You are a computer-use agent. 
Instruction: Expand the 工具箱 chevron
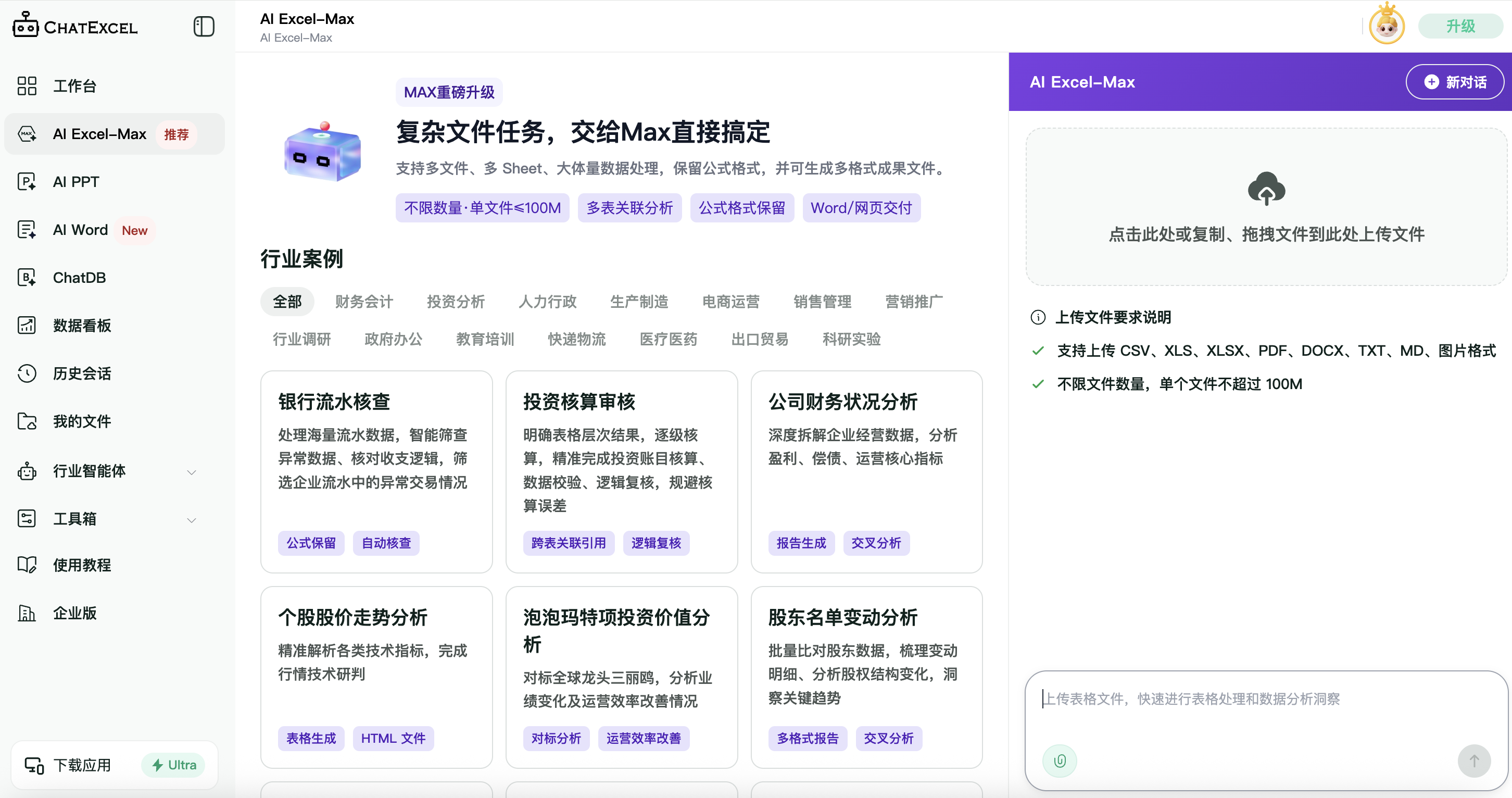click(x=192, y=520)
